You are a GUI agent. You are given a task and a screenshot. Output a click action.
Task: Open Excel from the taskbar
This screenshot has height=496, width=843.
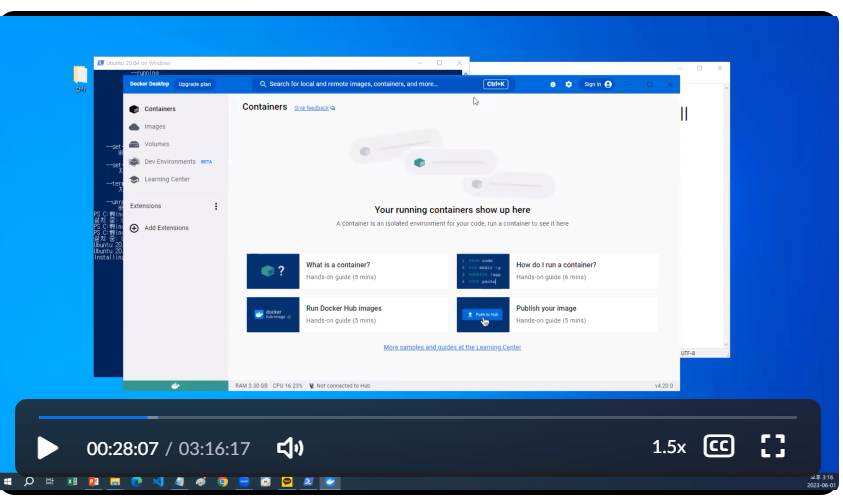(x=72, y=483)
